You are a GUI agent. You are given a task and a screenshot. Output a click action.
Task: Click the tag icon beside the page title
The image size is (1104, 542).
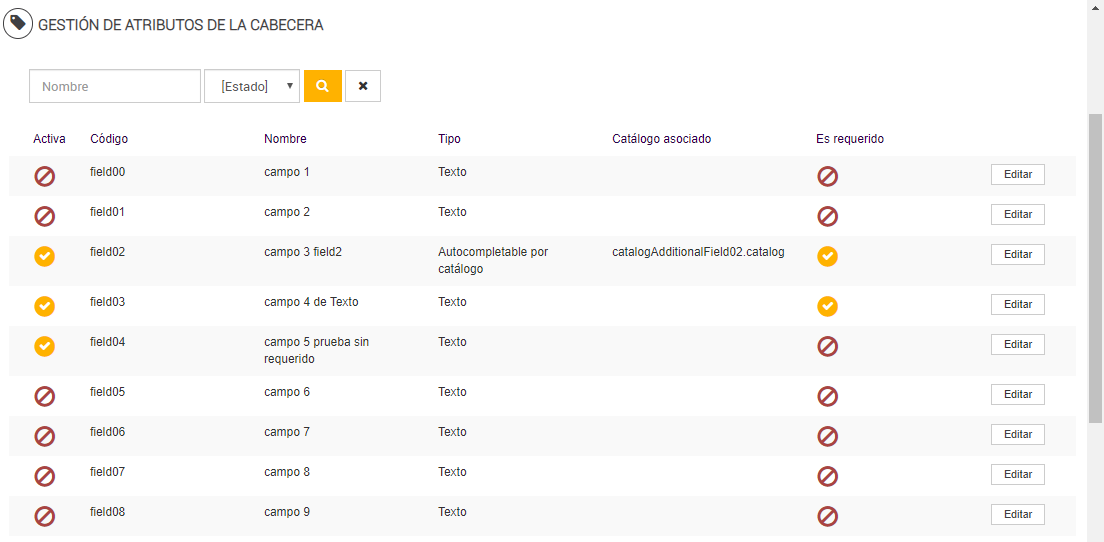(18, 24)
